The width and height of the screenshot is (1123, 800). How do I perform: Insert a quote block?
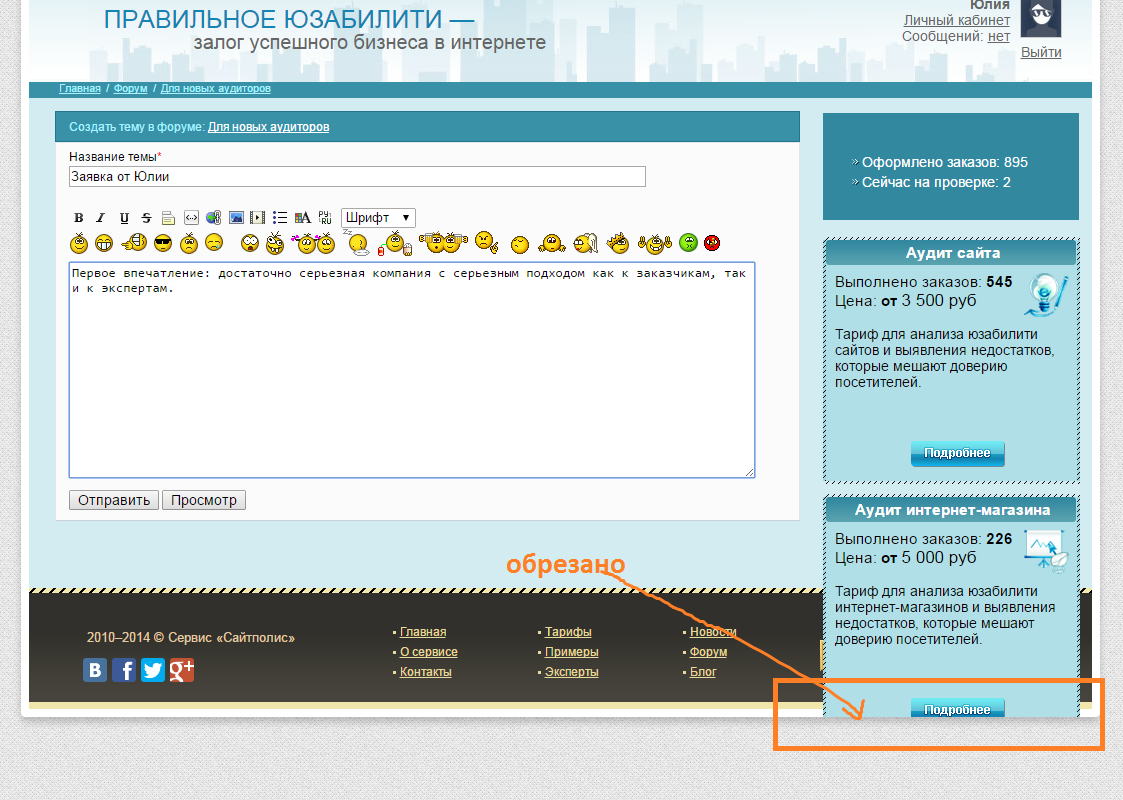(x=168, y=218)
